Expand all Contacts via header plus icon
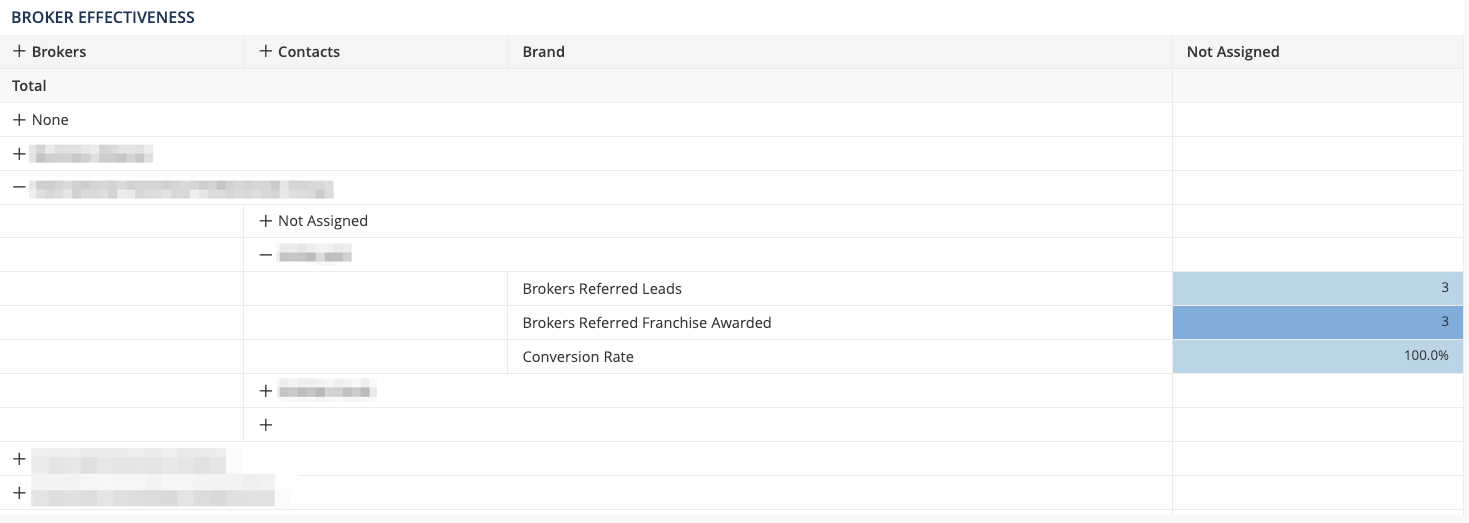1469x523 pixels. coord(265,51)
